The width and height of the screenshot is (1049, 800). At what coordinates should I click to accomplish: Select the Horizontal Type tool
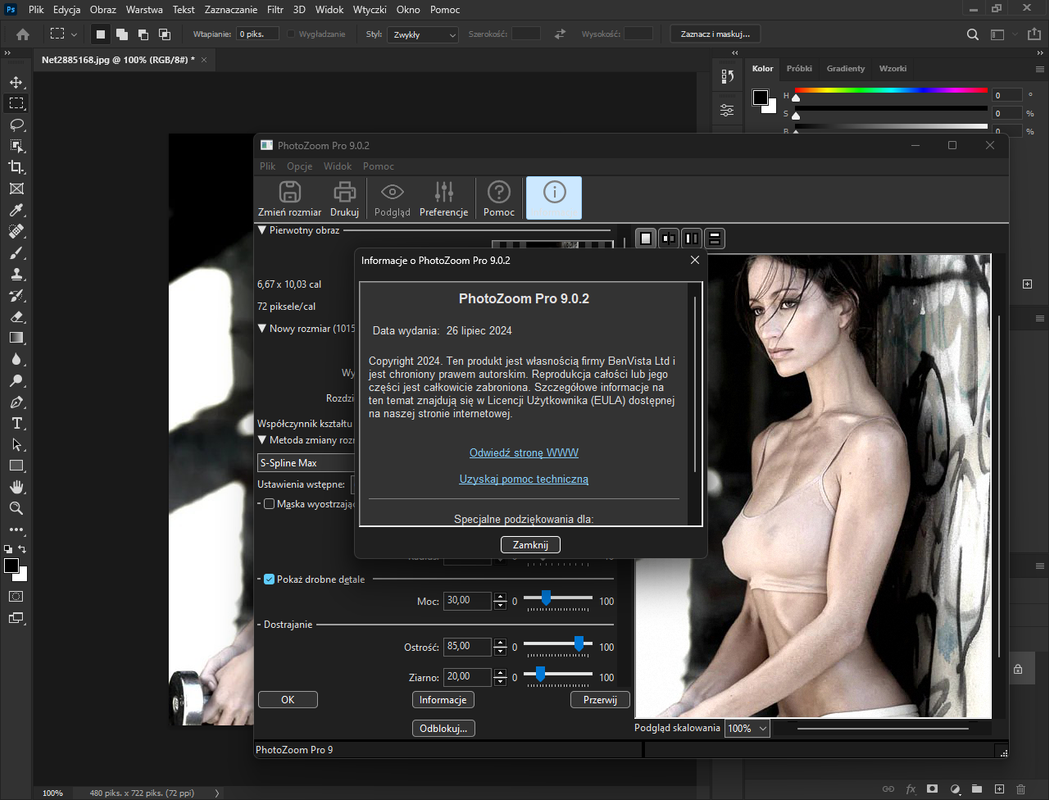click(16, 423)
